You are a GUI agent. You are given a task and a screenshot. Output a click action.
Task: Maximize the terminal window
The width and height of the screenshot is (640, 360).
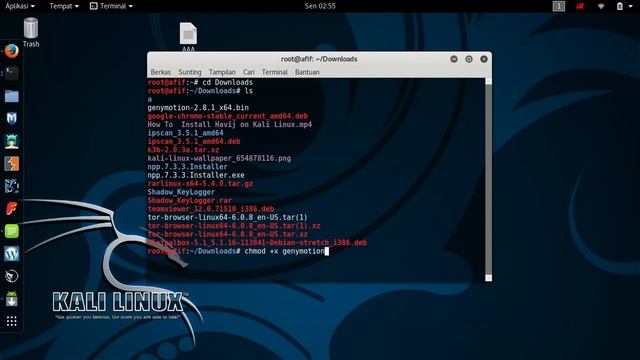coord(469,59)
